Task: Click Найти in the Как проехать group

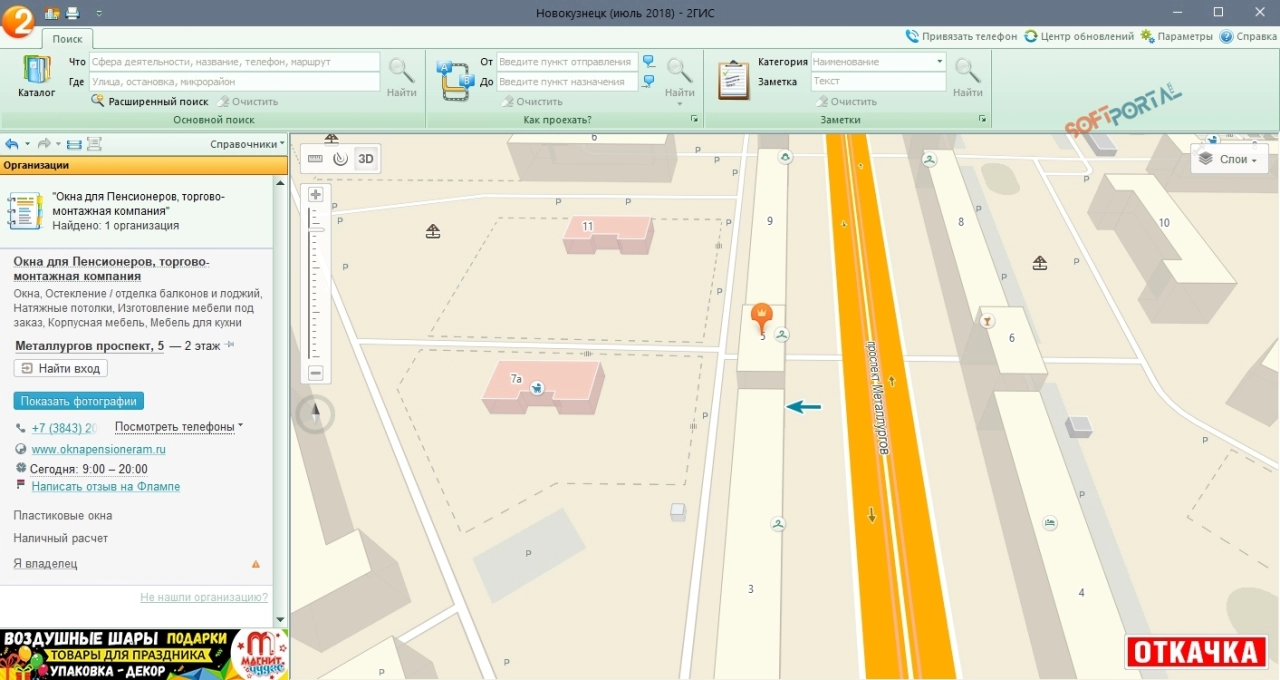Action: (679, 77)
